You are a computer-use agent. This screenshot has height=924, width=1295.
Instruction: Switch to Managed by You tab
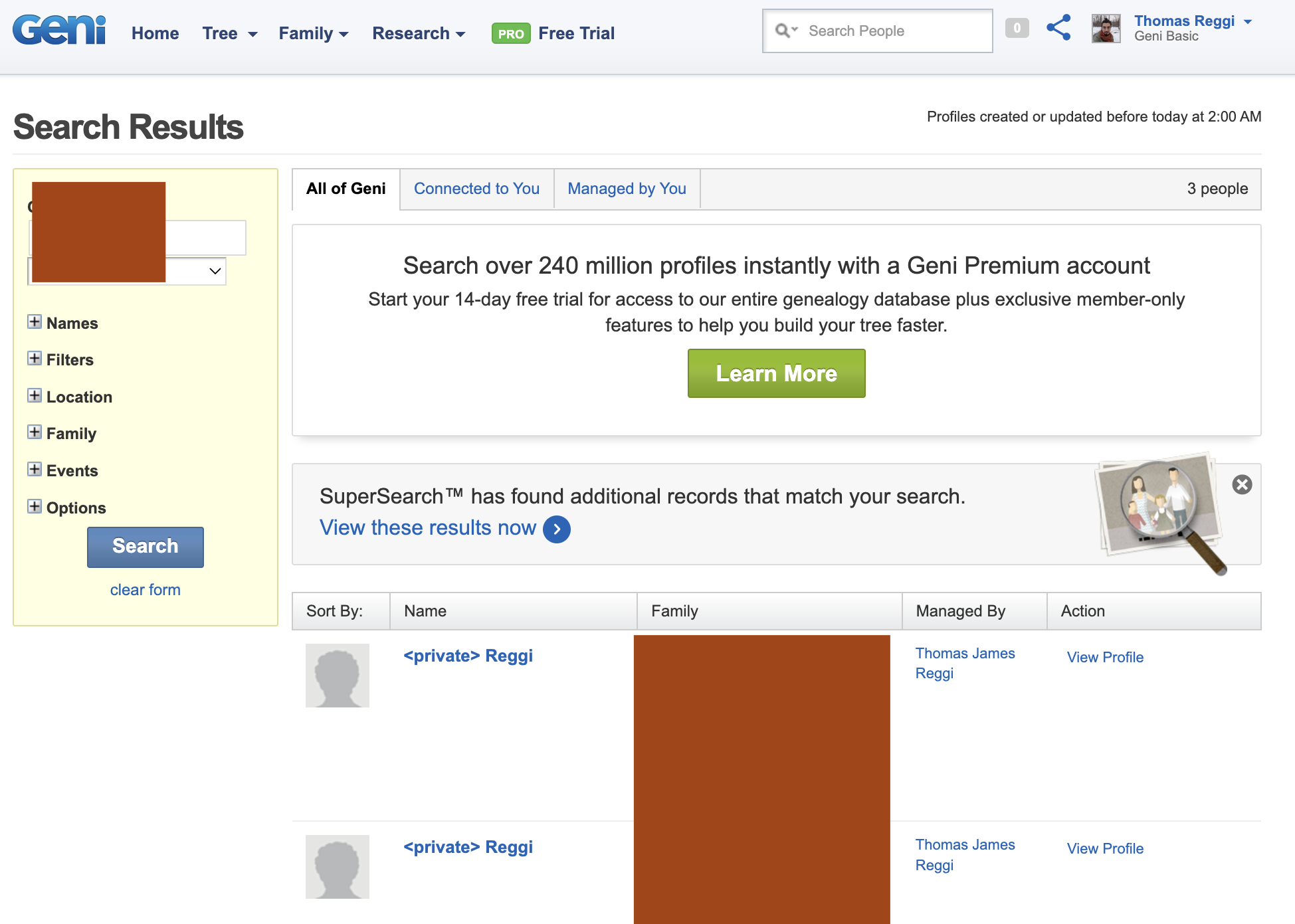click(627, 189)
